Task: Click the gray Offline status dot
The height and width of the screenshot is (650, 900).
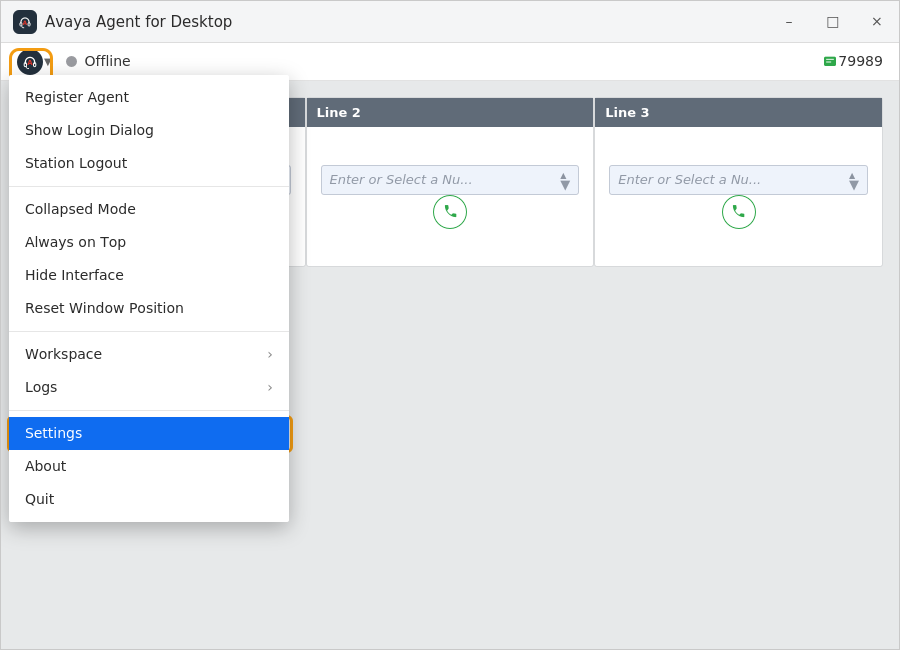Action: (x=71, y=61)
